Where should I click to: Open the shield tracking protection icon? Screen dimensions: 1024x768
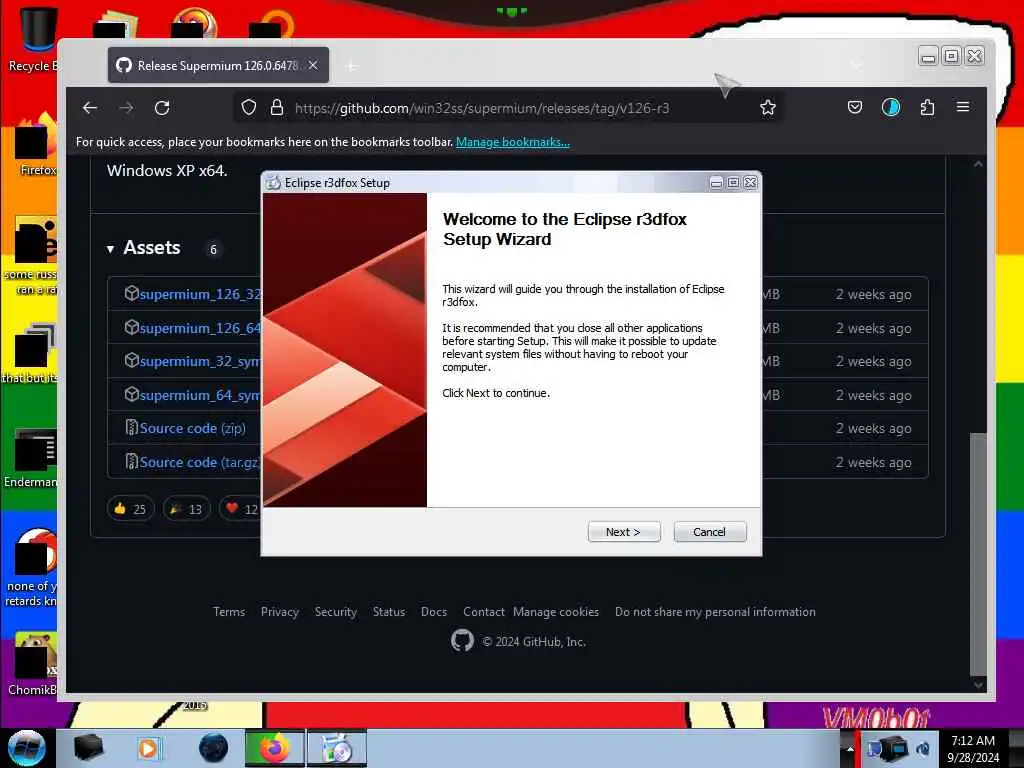coord(248,108)
